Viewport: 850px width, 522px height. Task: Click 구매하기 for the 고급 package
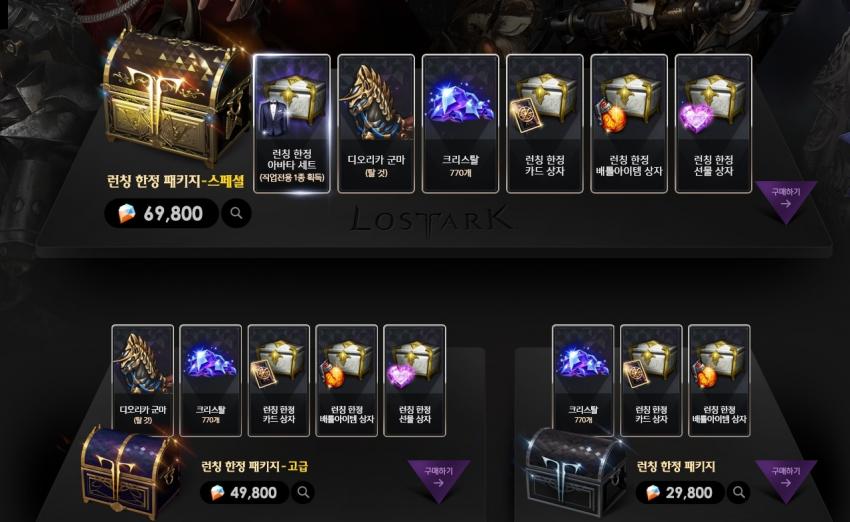point(439,479)
